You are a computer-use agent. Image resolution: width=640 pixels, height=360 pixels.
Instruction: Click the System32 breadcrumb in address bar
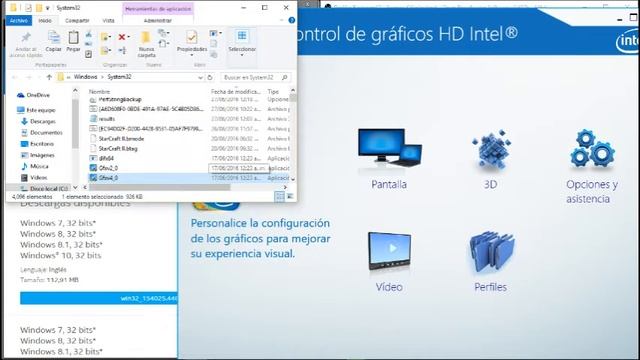click(119, 77)
